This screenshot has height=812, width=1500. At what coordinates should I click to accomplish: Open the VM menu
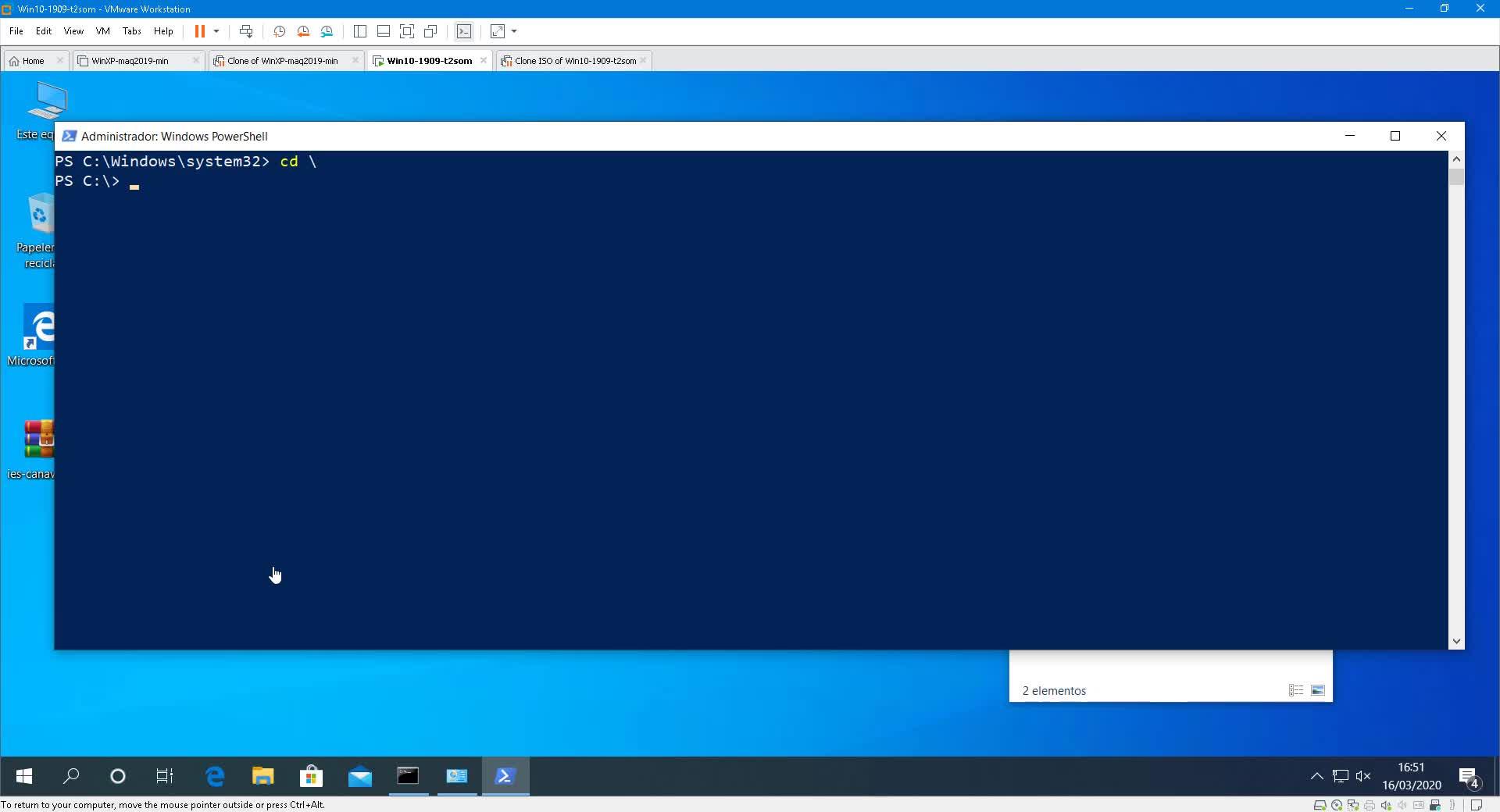(102, 31)
